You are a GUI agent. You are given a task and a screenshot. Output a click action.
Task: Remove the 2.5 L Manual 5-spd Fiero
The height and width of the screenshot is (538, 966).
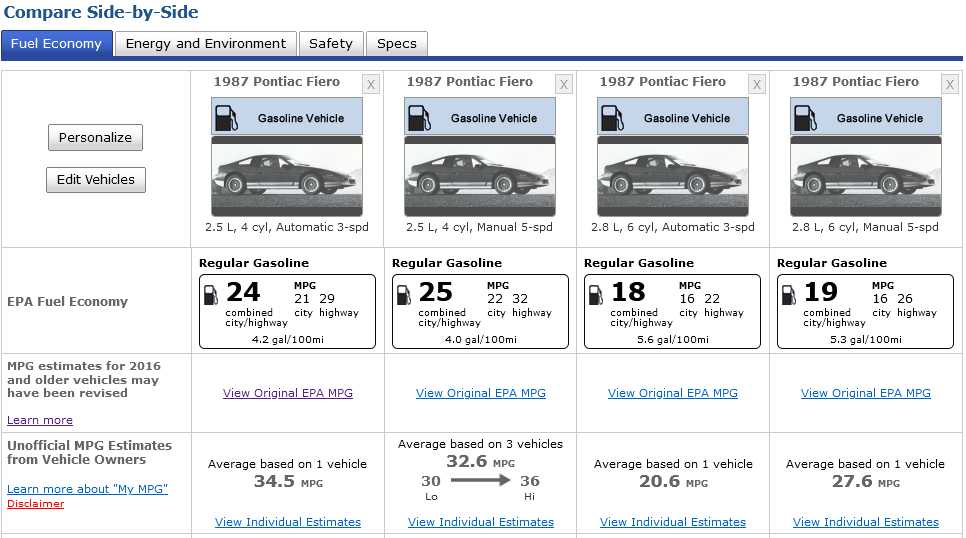pyautogui.click(x=564, y=84)
